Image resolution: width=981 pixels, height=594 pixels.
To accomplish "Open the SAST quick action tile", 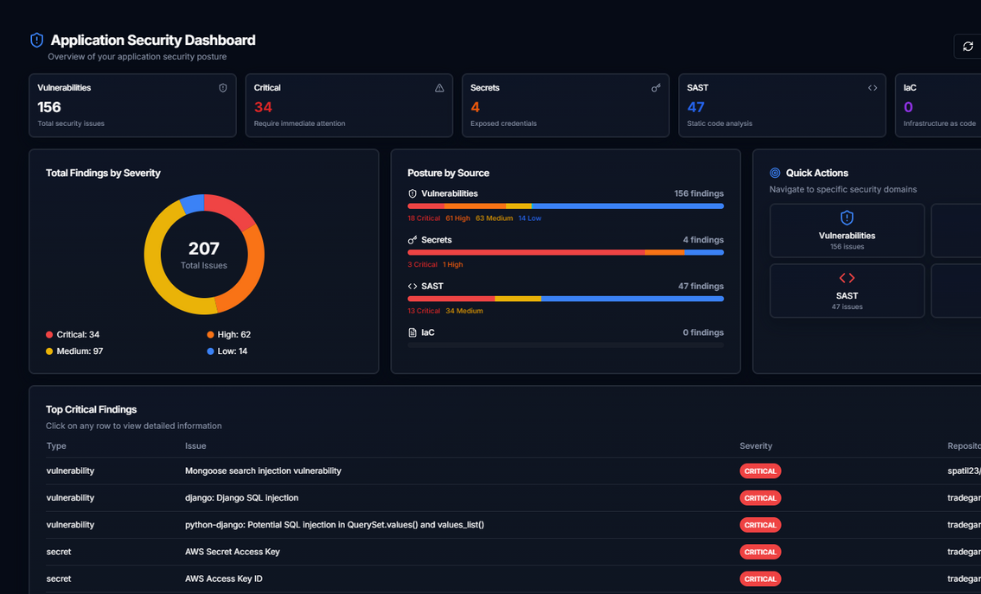I will click(x=846, y=291).
